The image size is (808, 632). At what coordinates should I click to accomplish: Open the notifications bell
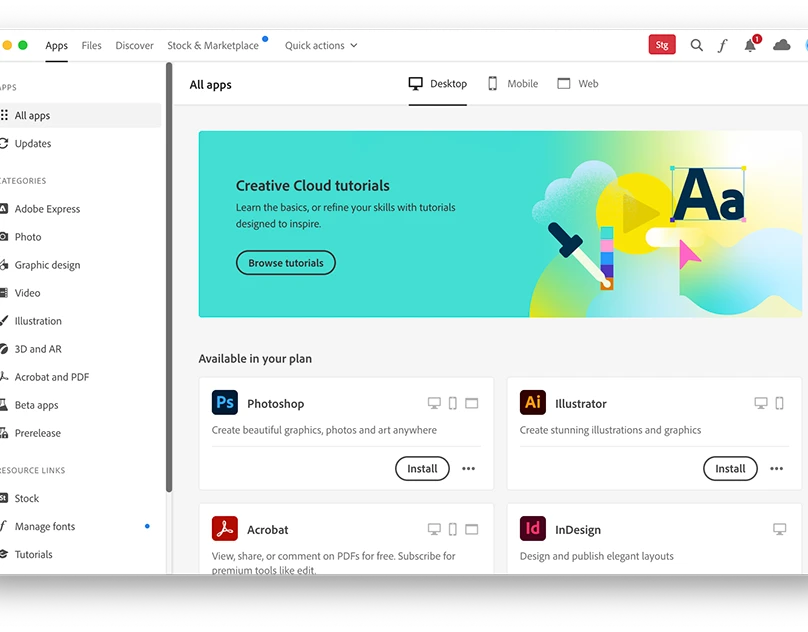750,45
